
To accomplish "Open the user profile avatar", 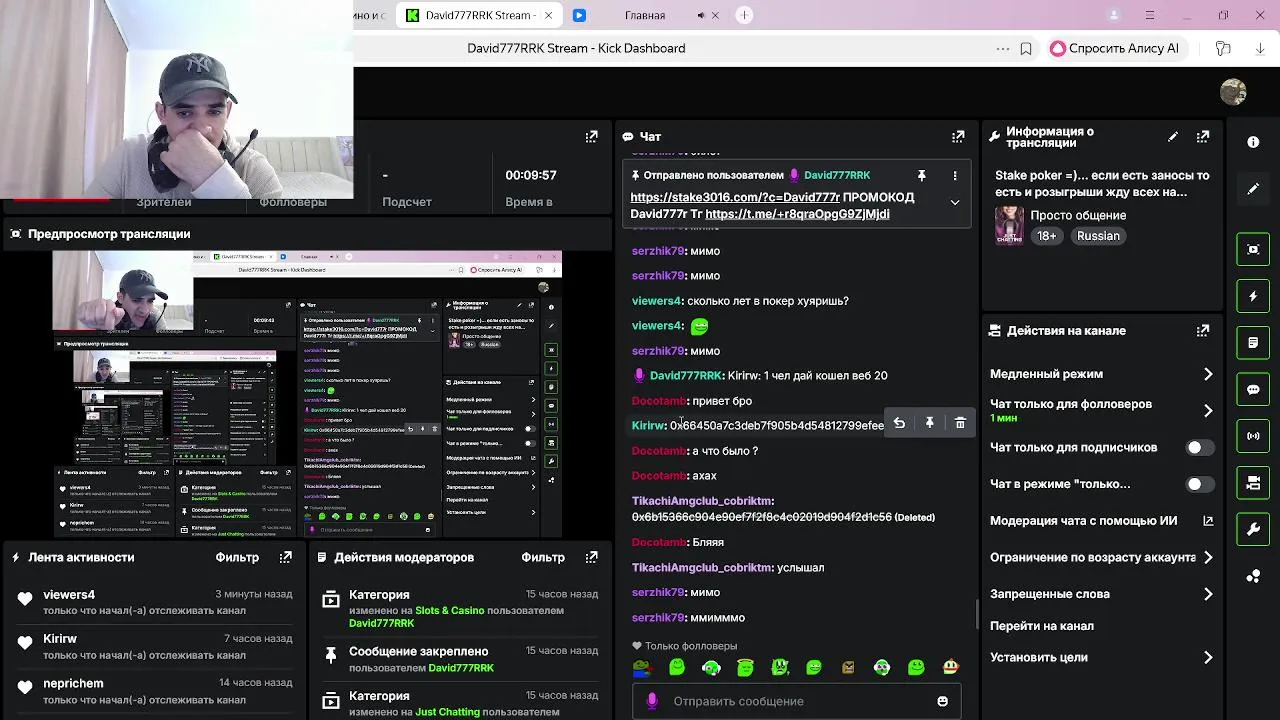I will 1233,92.
